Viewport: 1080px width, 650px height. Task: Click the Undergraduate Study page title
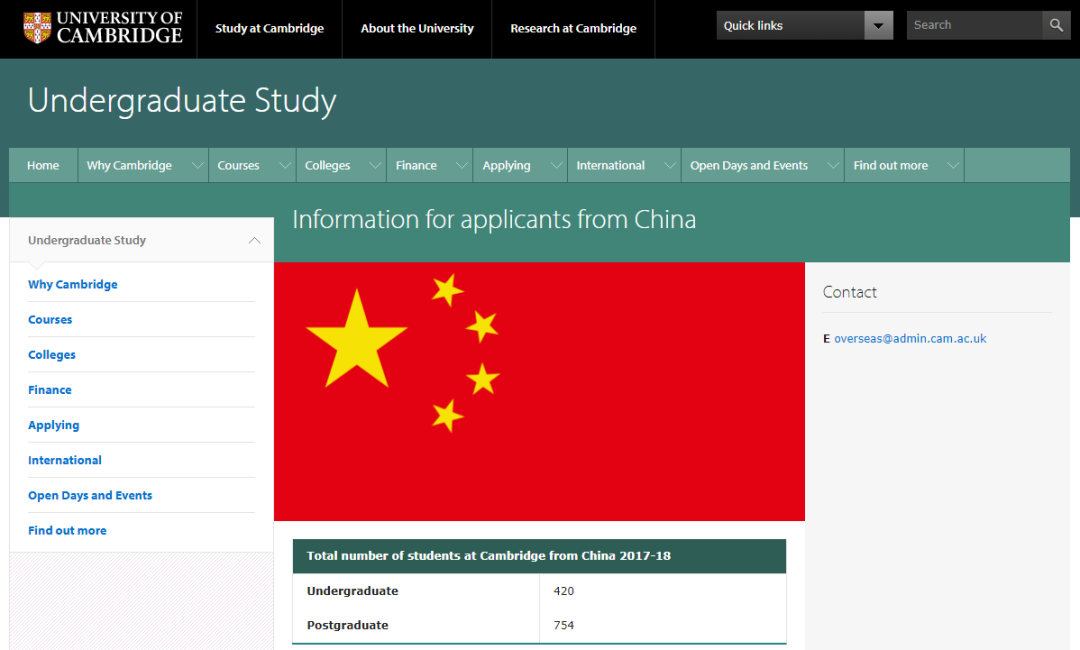tap(182, 101)
